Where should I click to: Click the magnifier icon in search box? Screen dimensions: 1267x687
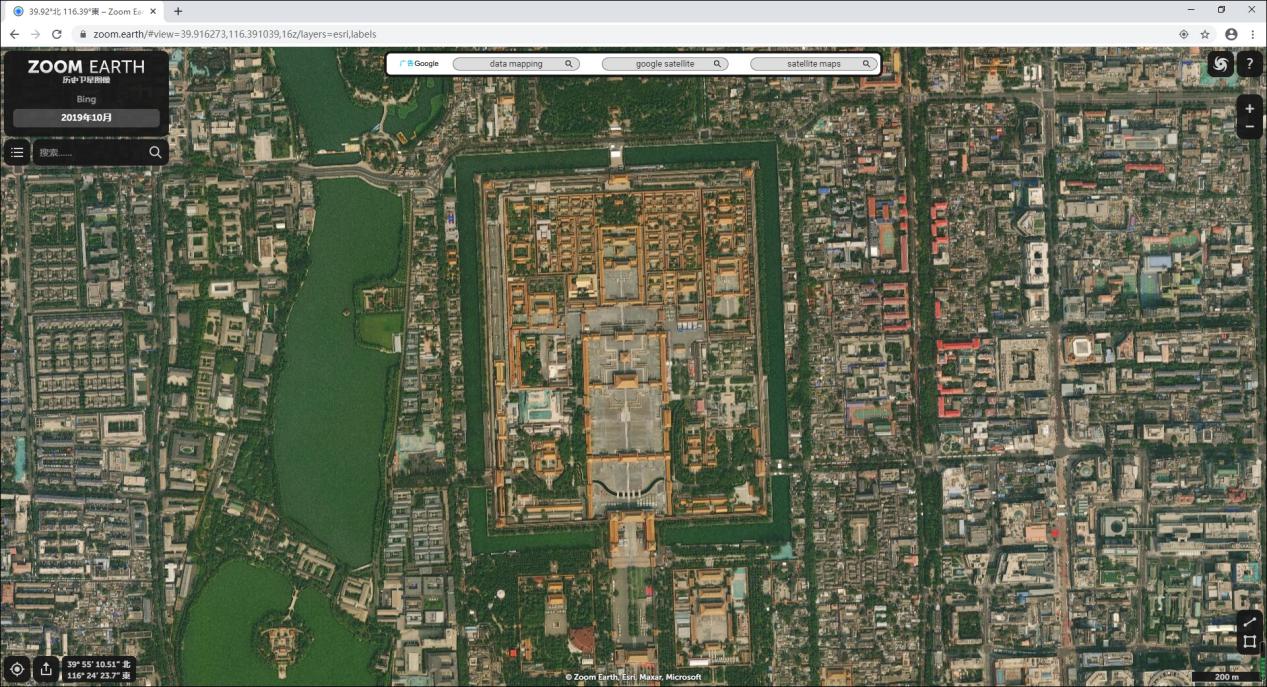155,152
